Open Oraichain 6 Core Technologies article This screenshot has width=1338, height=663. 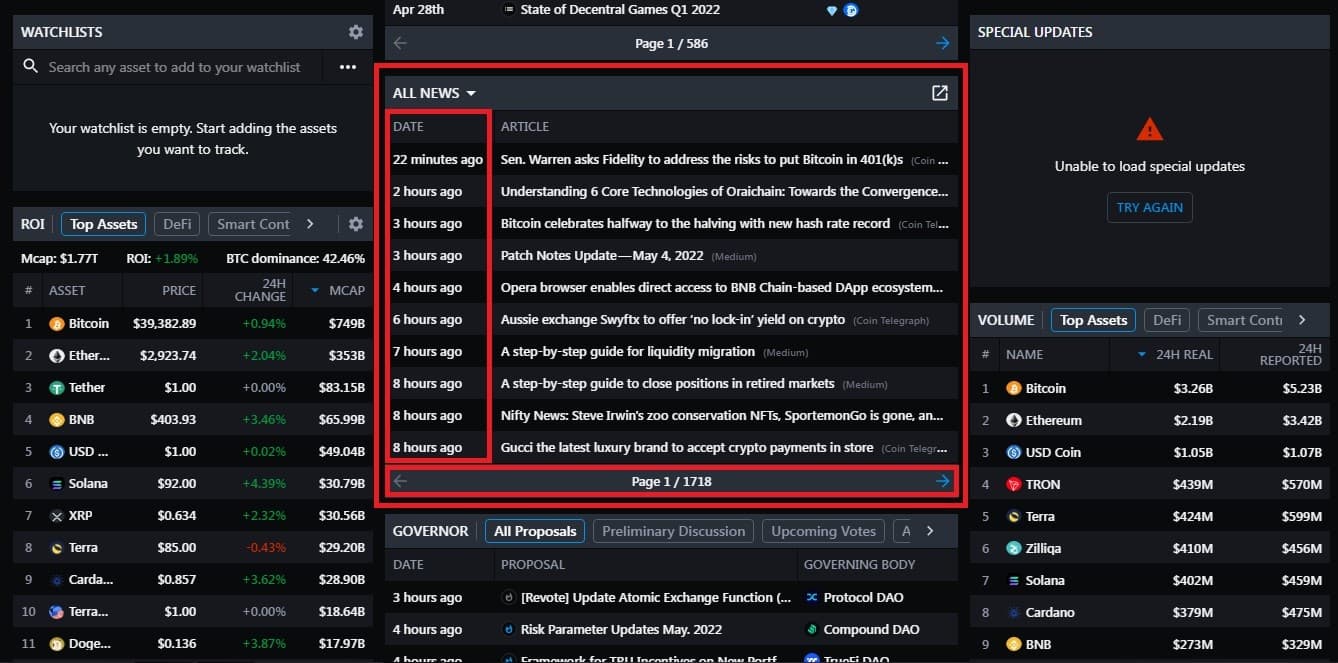click(x=724, y=191)
